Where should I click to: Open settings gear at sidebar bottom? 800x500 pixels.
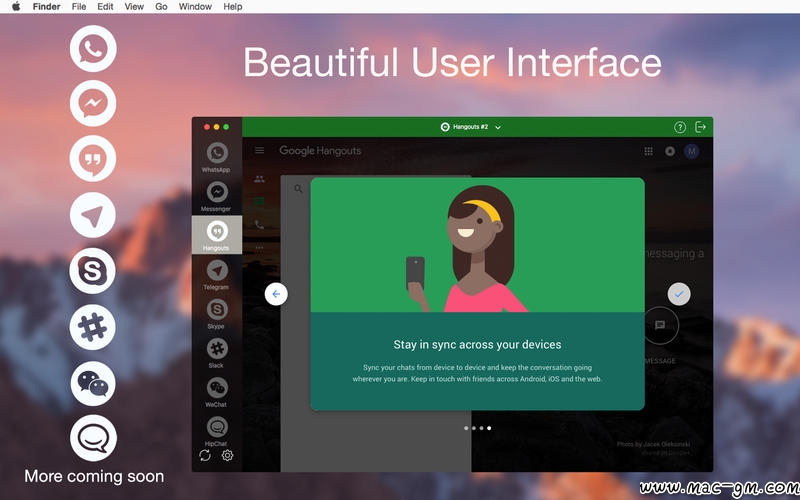[x=227, y=456]
